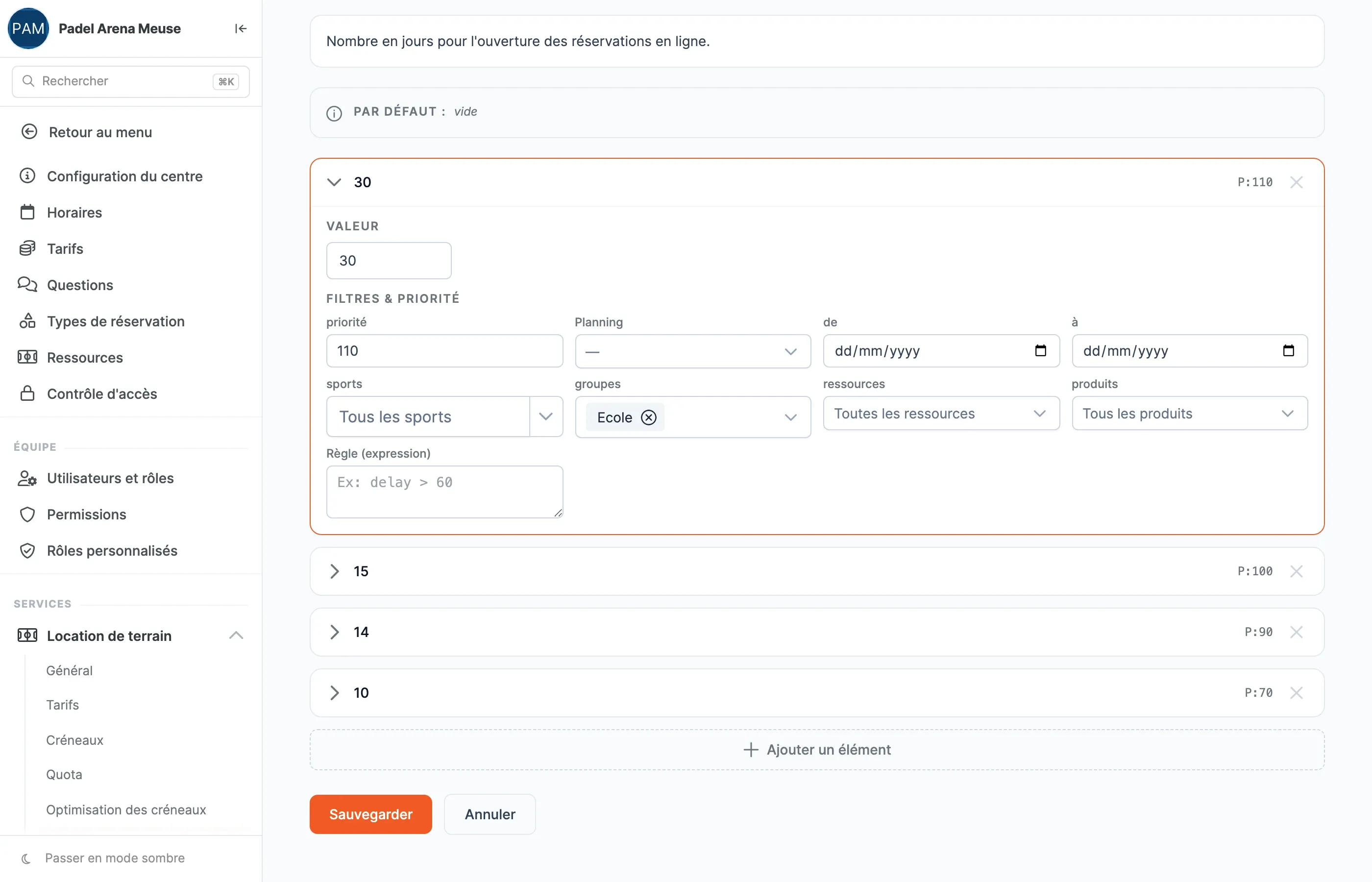Open the Ressources menu item
The width and height of the screenshot is (1372, 882).
(x=71, y=357)
